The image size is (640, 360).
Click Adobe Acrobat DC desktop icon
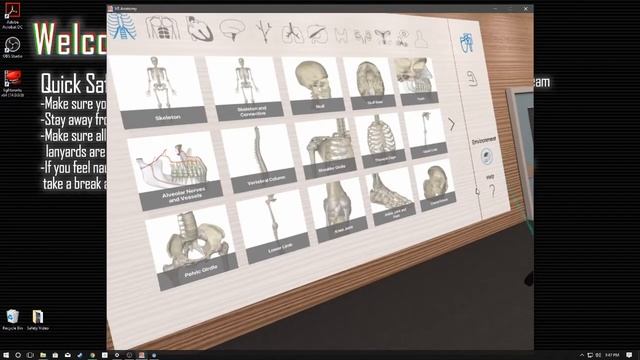point(12,16)
